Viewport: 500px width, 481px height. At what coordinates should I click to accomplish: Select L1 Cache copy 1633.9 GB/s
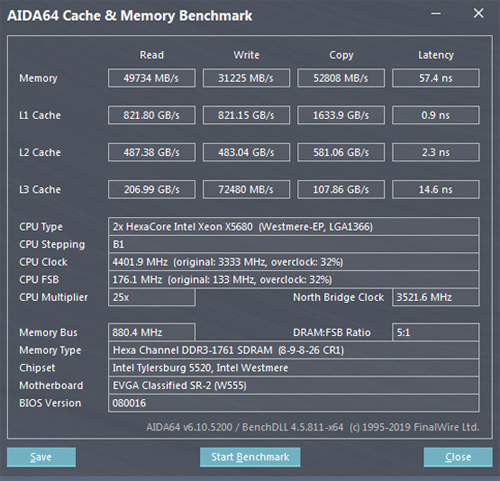pyautogui.click(x=341, y=115)
